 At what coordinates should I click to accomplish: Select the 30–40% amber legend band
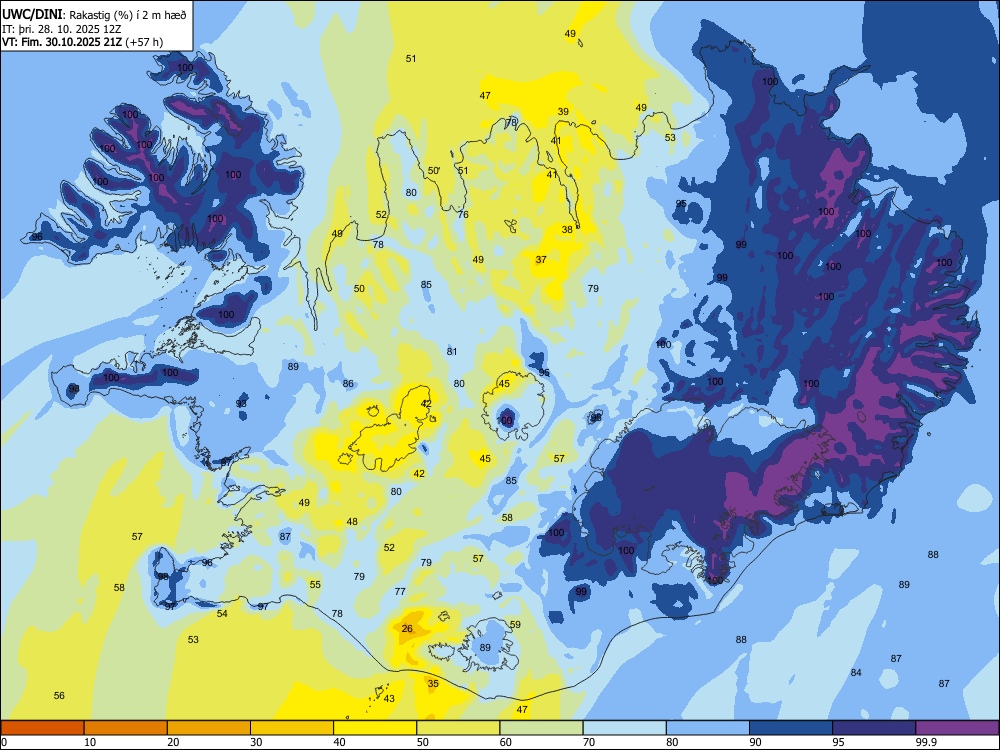point(292,728)
